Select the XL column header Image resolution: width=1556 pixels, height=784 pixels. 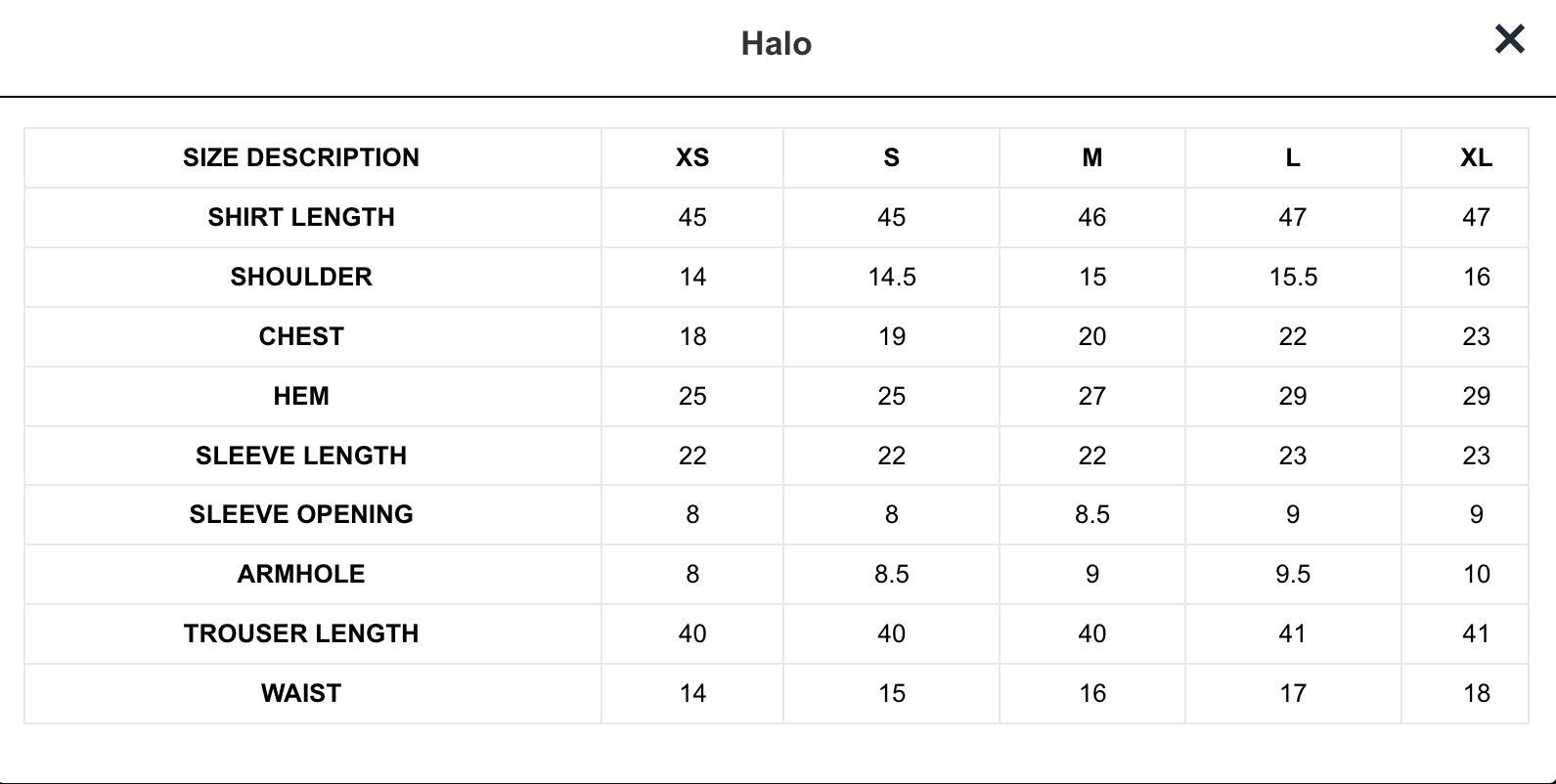pyautogui.click(x=1477, y=157)
